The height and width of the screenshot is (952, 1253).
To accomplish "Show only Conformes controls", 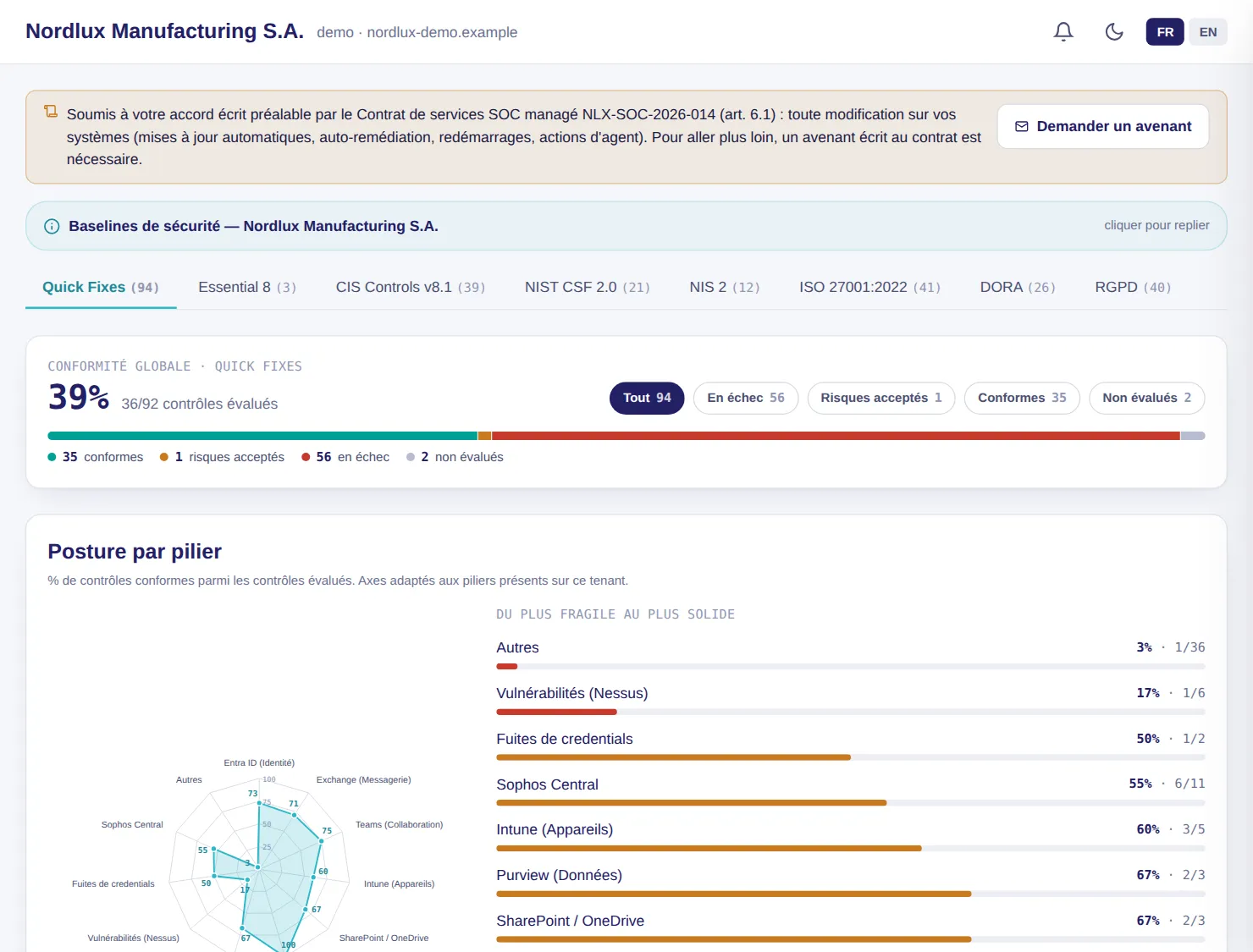I will 1022,398.
